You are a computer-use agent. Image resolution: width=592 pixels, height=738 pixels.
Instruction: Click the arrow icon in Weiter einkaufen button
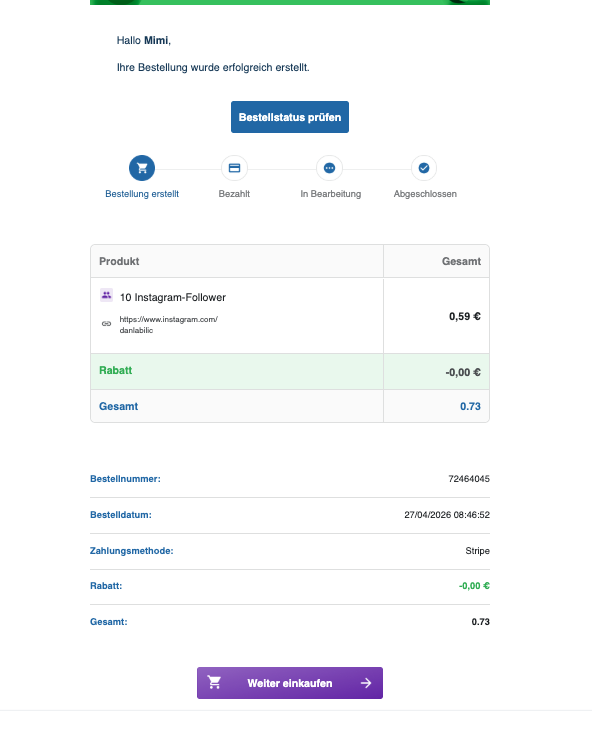point(366,683)
